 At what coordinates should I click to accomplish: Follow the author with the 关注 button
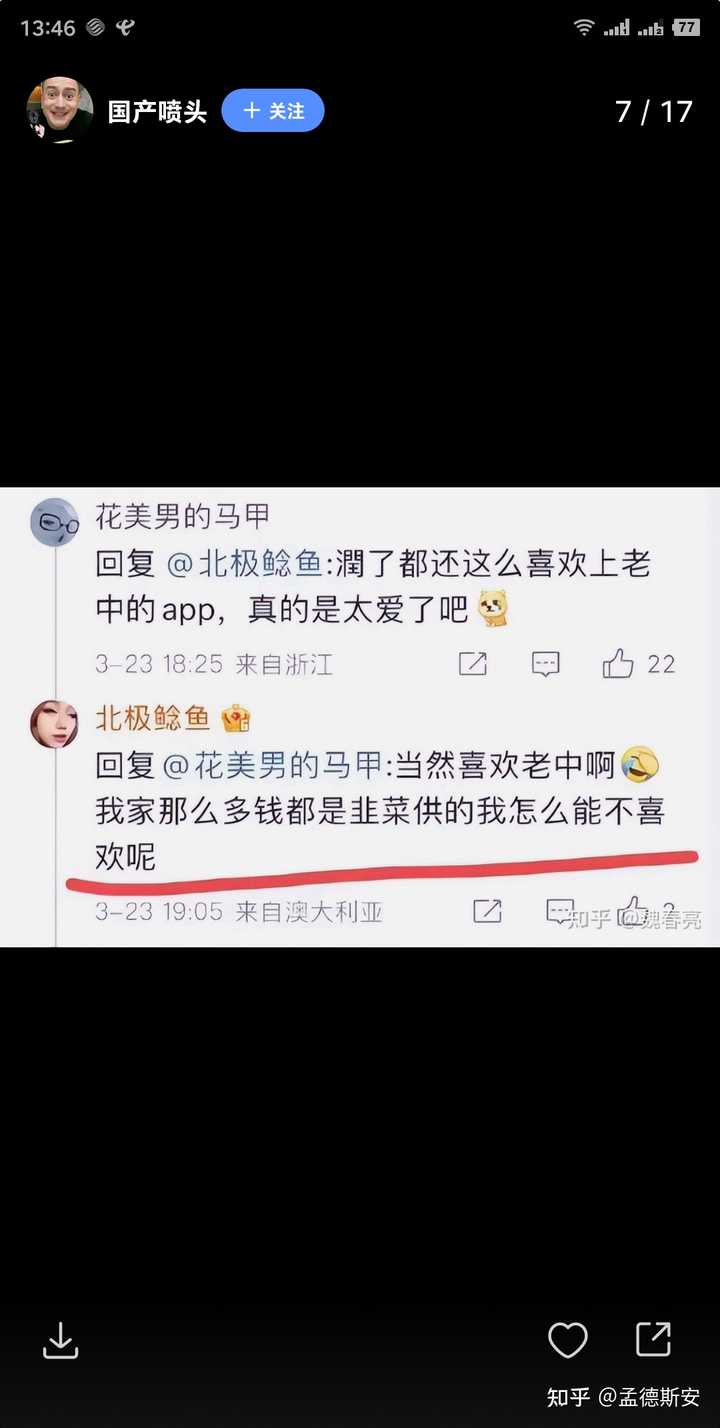[273, 111]
